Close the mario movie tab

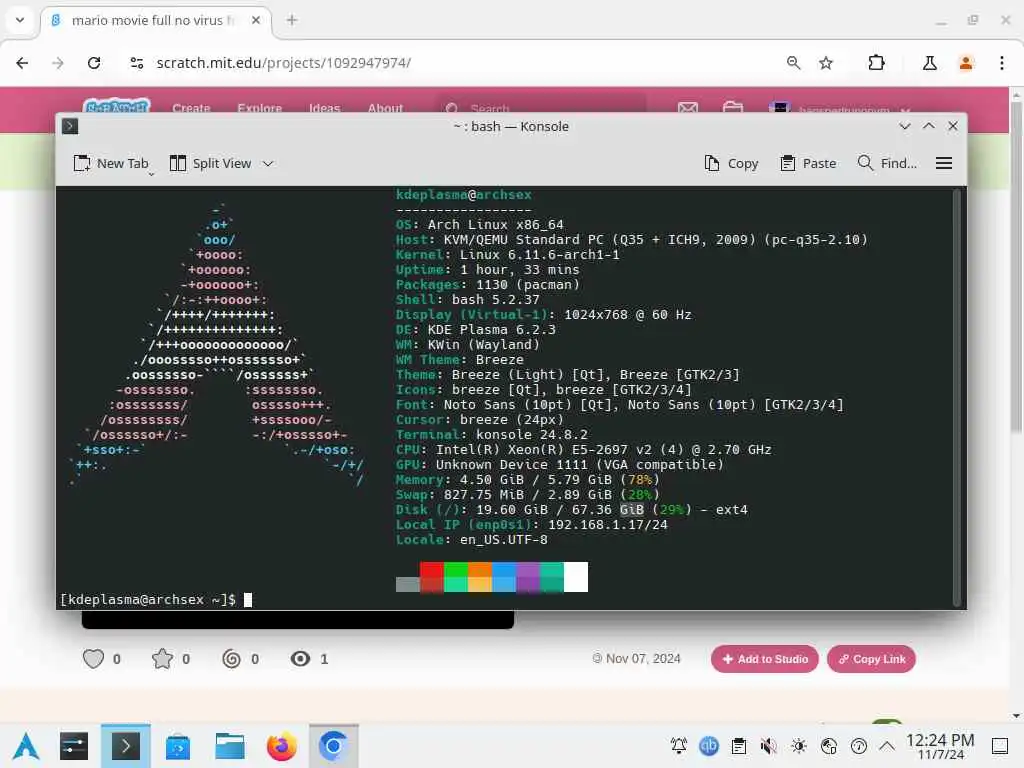coord(256,20)
